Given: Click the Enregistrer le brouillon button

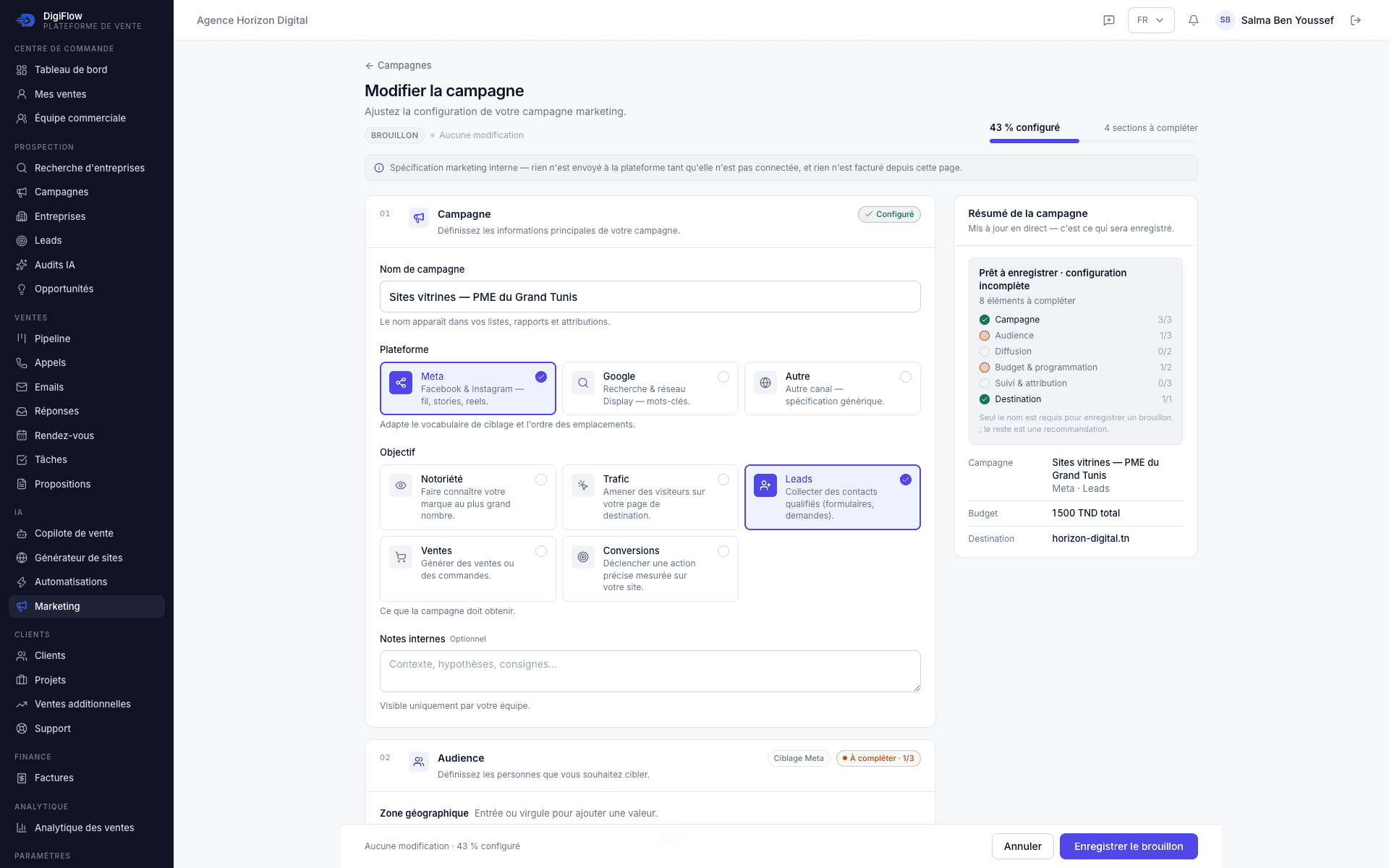Looking at the screenshot, I should pos(1129,846).
